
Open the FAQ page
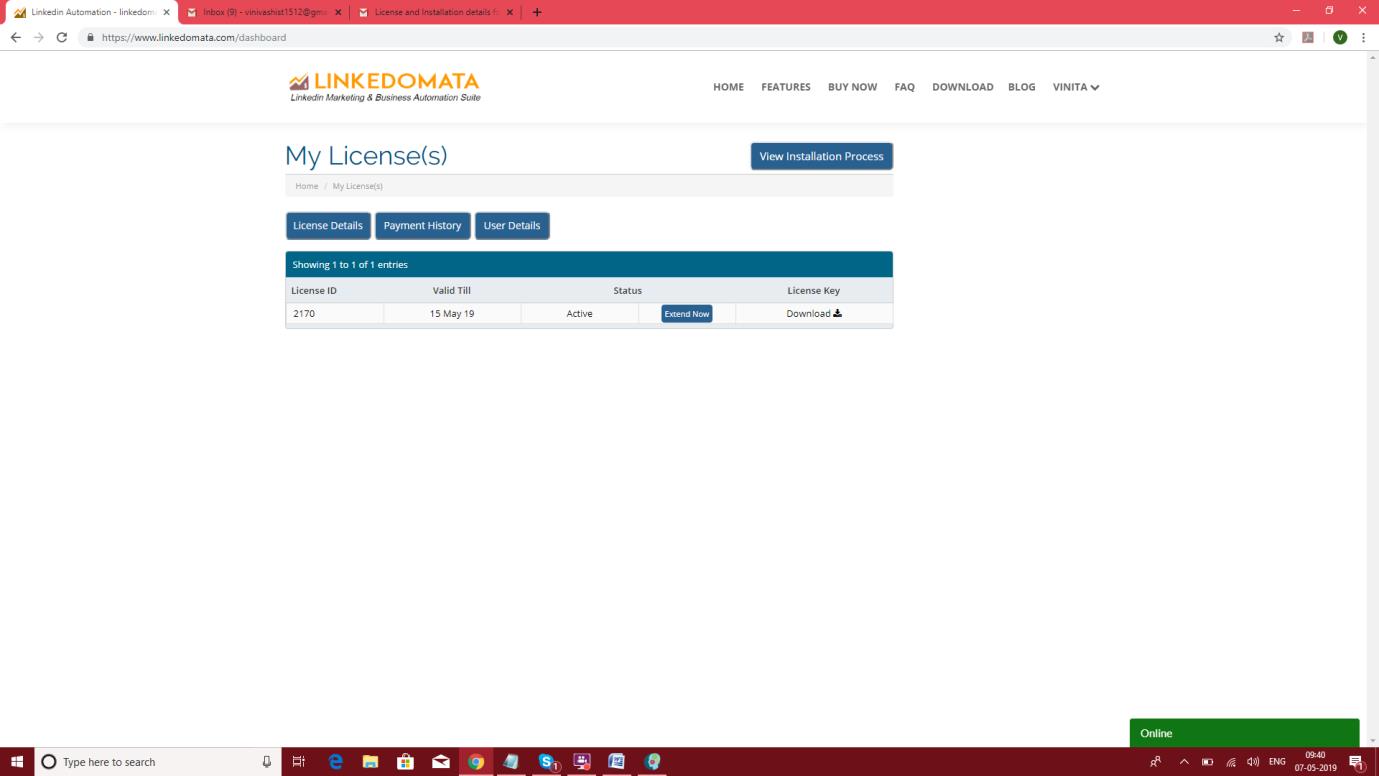(x=905, y=87)
